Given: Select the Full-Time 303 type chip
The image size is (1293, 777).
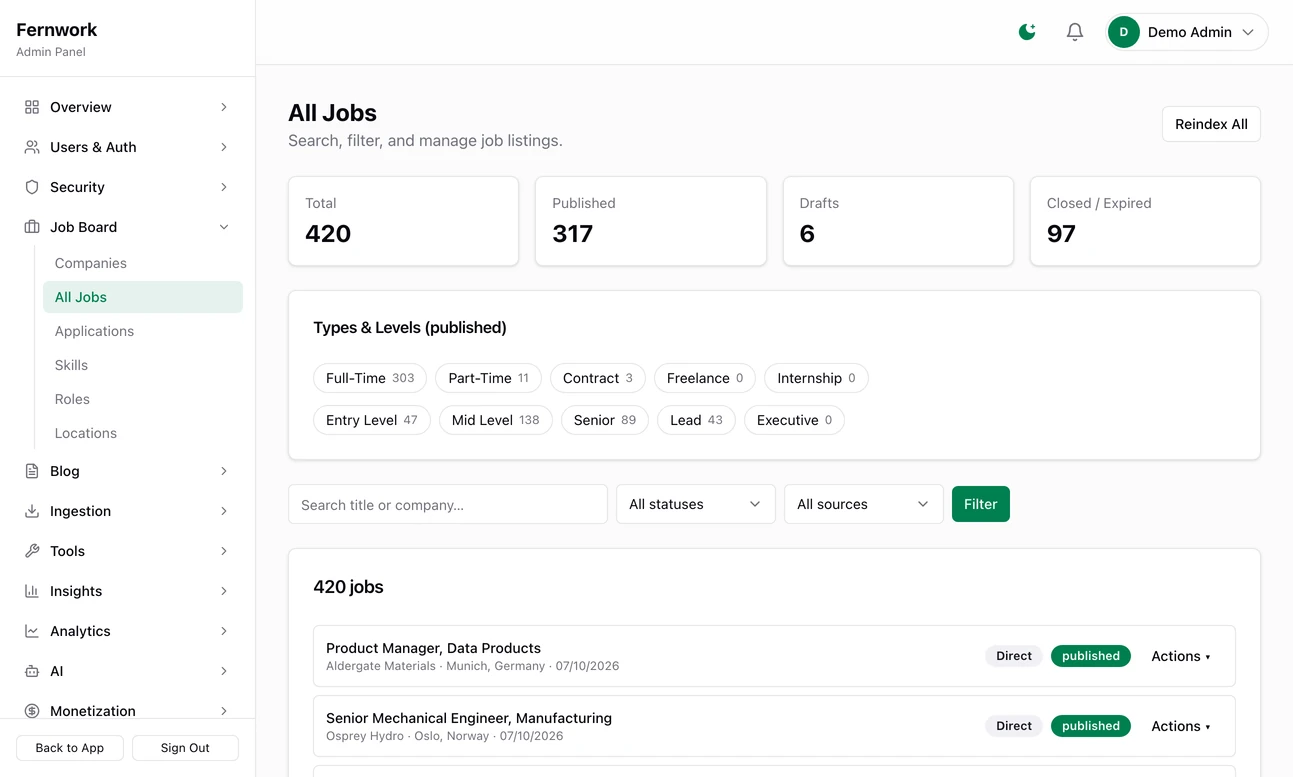Looking at the screenshot, I should point(370,378).
